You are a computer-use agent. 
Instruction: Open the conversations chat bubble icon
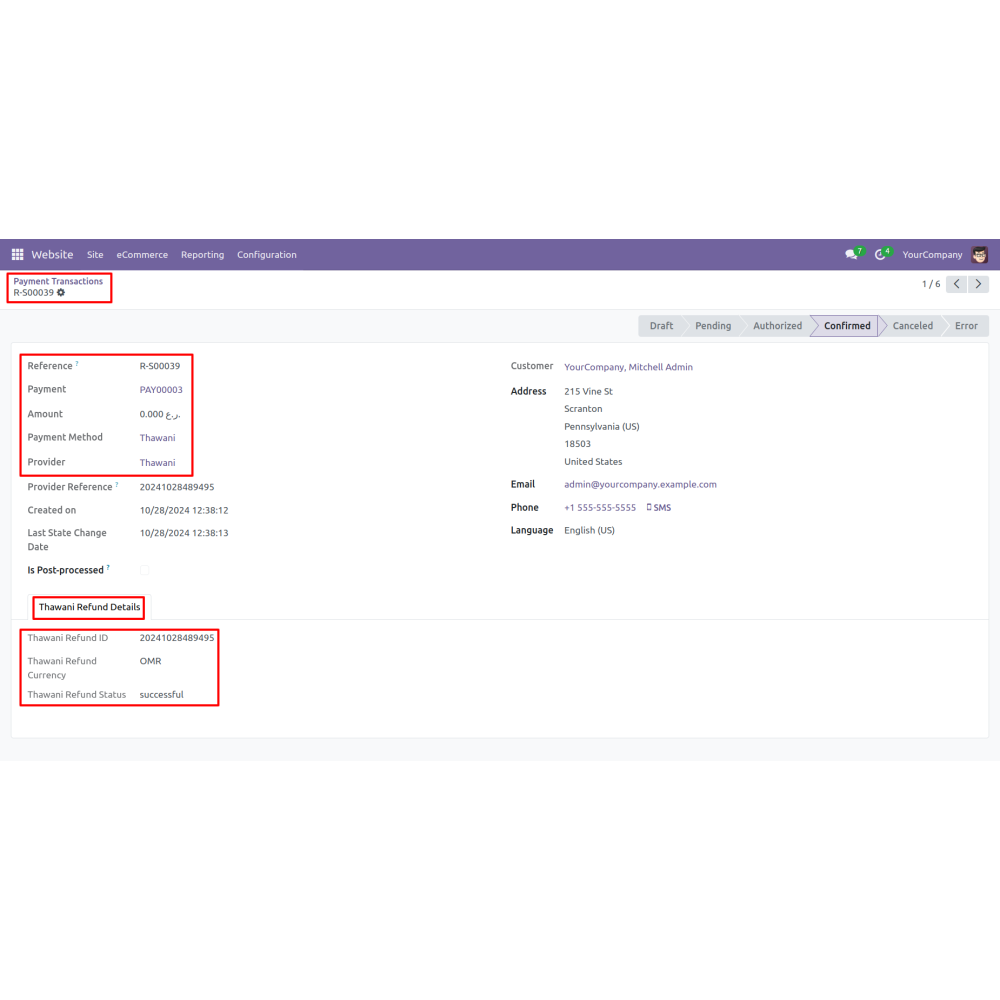point(851,254)
